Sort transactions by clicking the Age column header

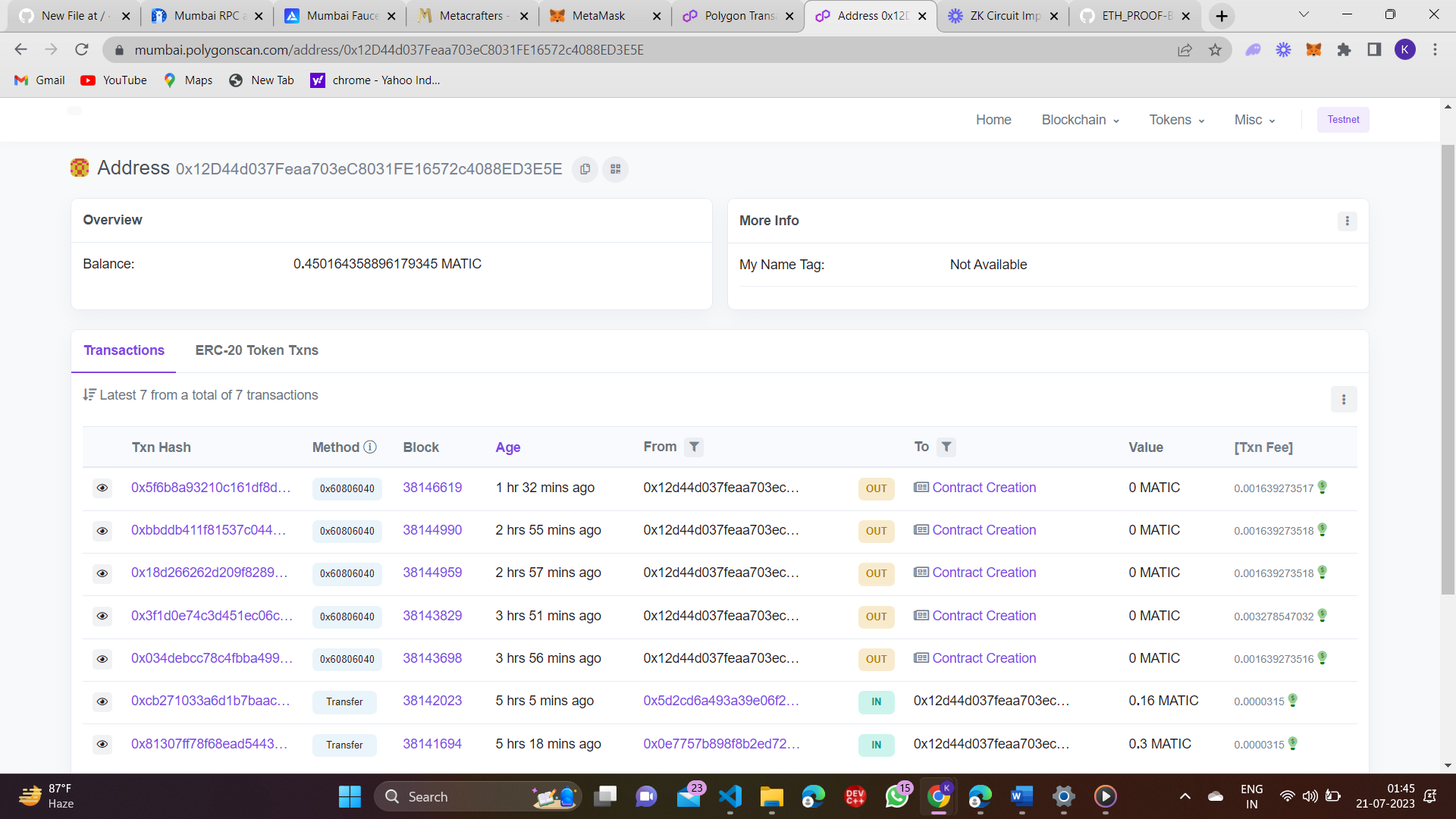click(507, 447)
